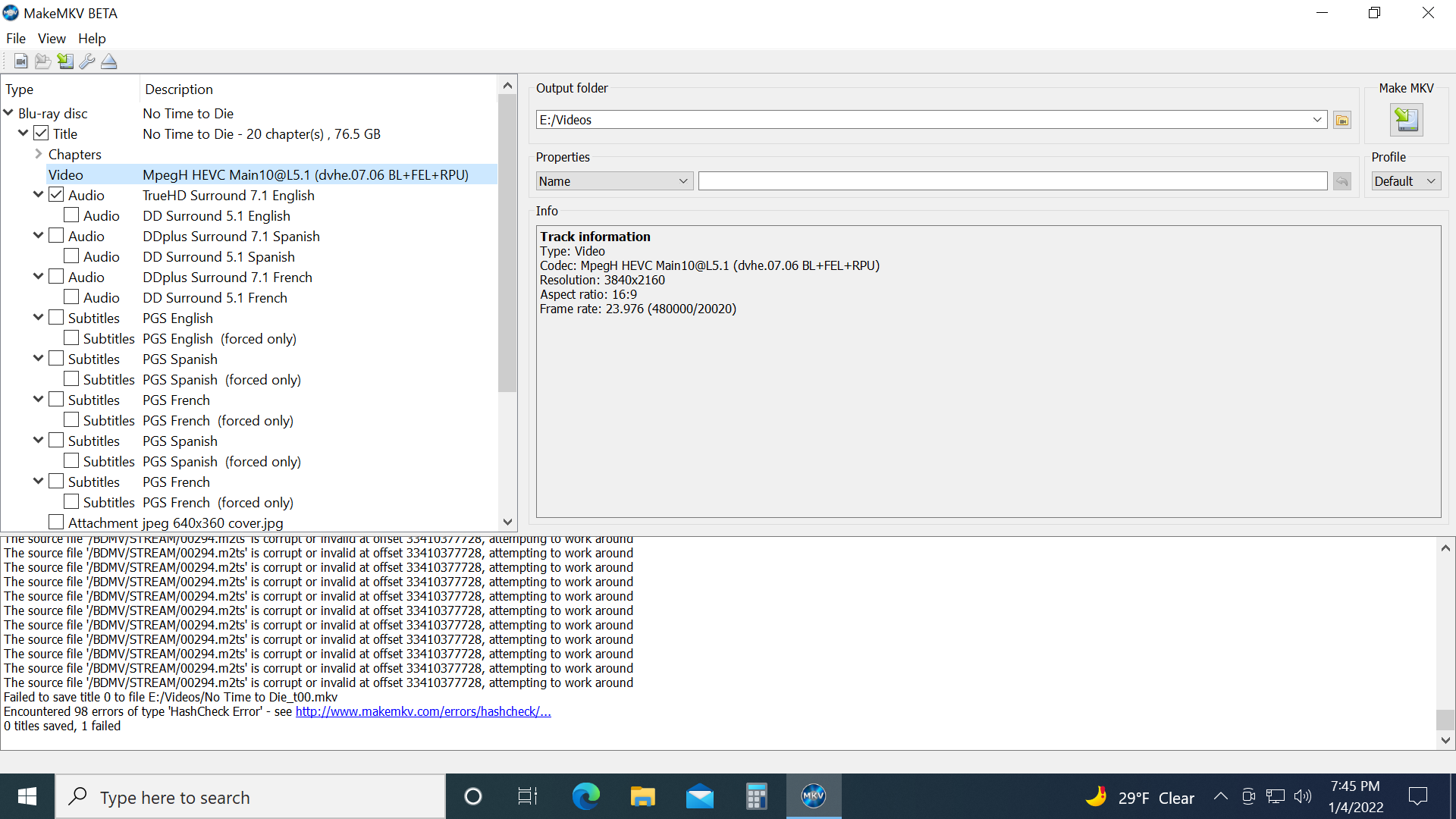
Task: Collapse the DDplus French audio node
Action: click(x=39, y=276)
